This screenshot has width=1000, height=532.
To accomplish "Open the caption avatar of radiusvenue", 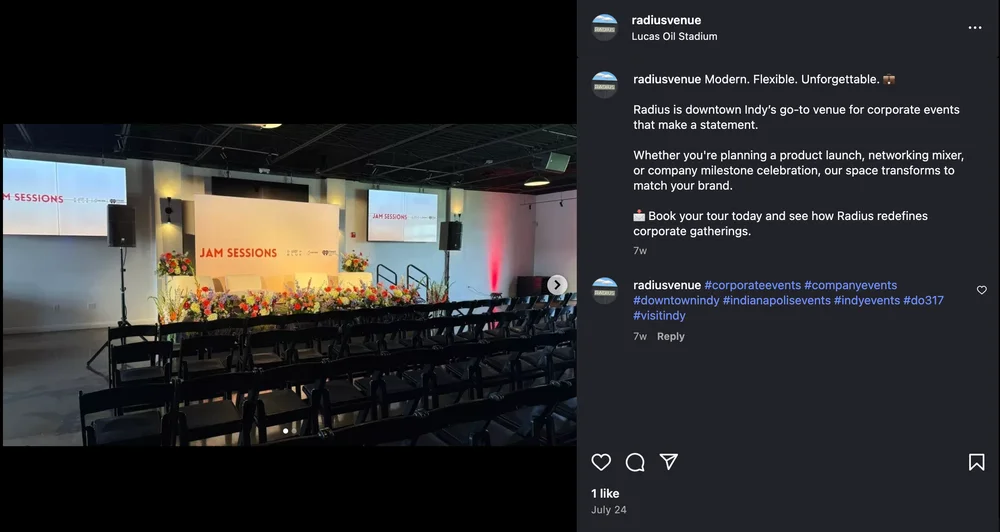I will click(x=605, y=85).
